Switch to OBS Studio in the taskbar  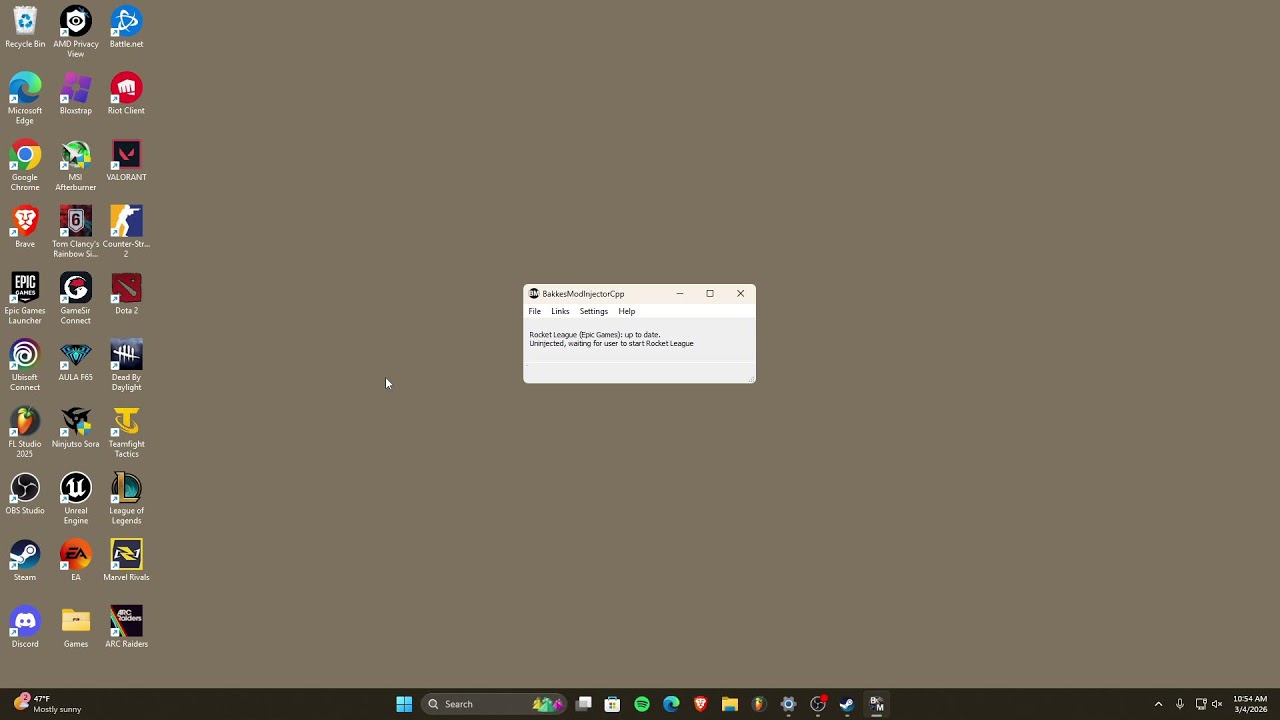pos(818,704)
